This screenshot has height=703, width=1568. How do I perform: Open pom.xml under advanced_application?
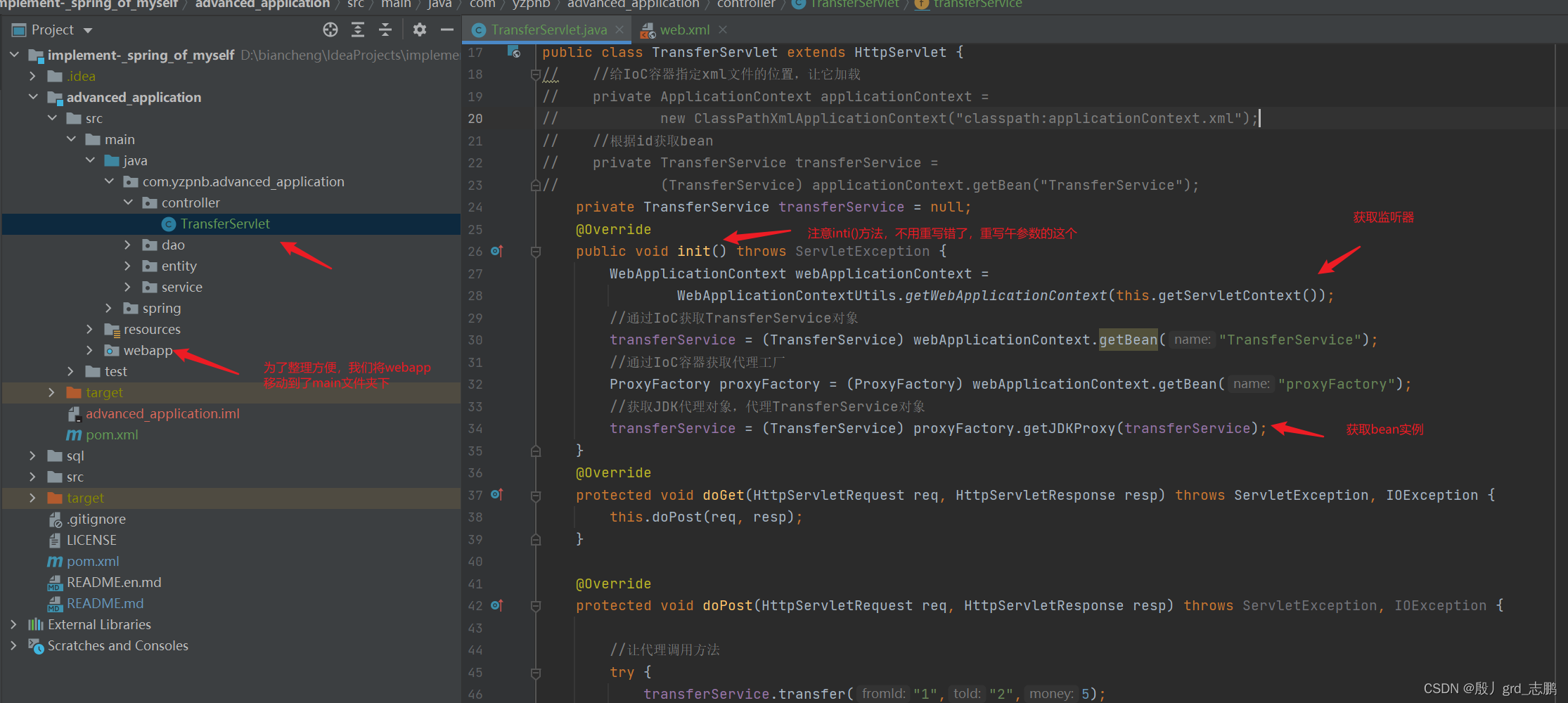pyautogui.click(x=112, y=434)
